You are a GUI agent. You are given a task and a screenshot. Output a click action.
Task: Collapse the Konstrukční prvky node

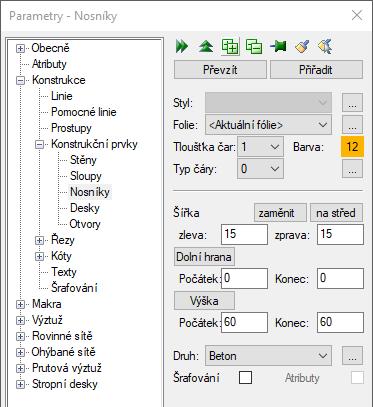click(39, 145)
